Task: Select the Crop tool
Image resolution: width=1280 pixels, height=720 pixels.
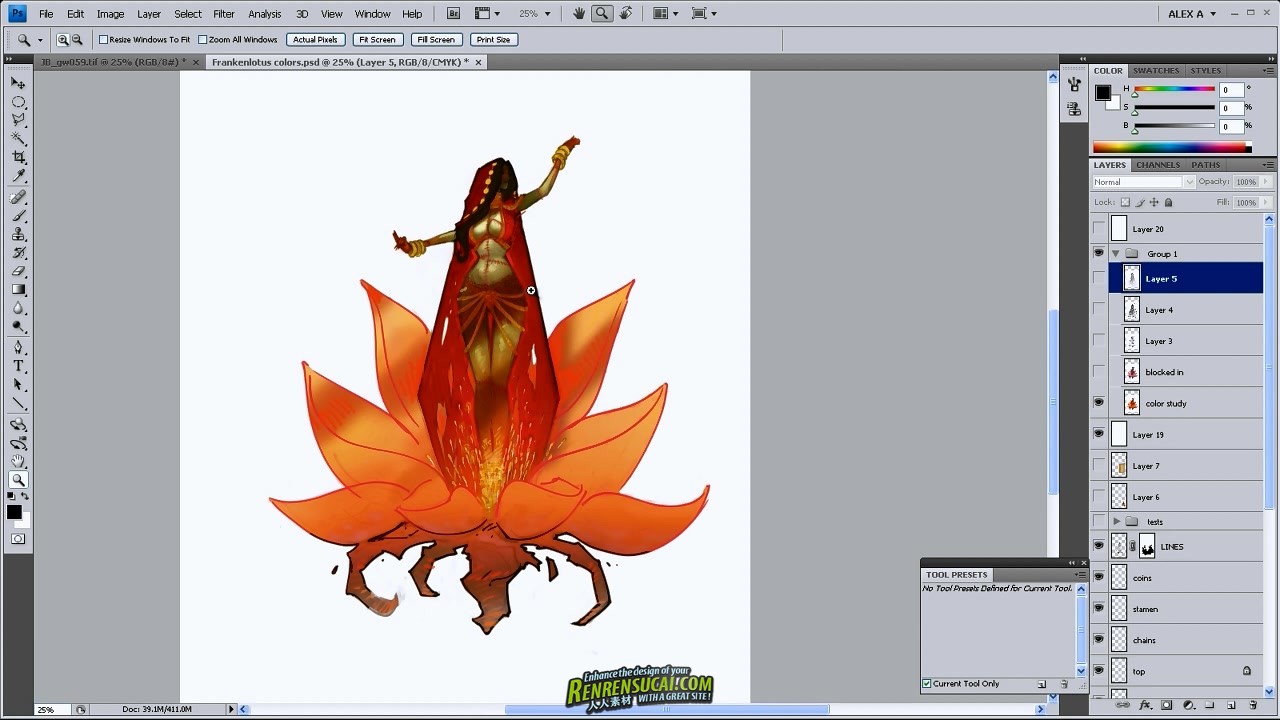Action: coord(18,158)
